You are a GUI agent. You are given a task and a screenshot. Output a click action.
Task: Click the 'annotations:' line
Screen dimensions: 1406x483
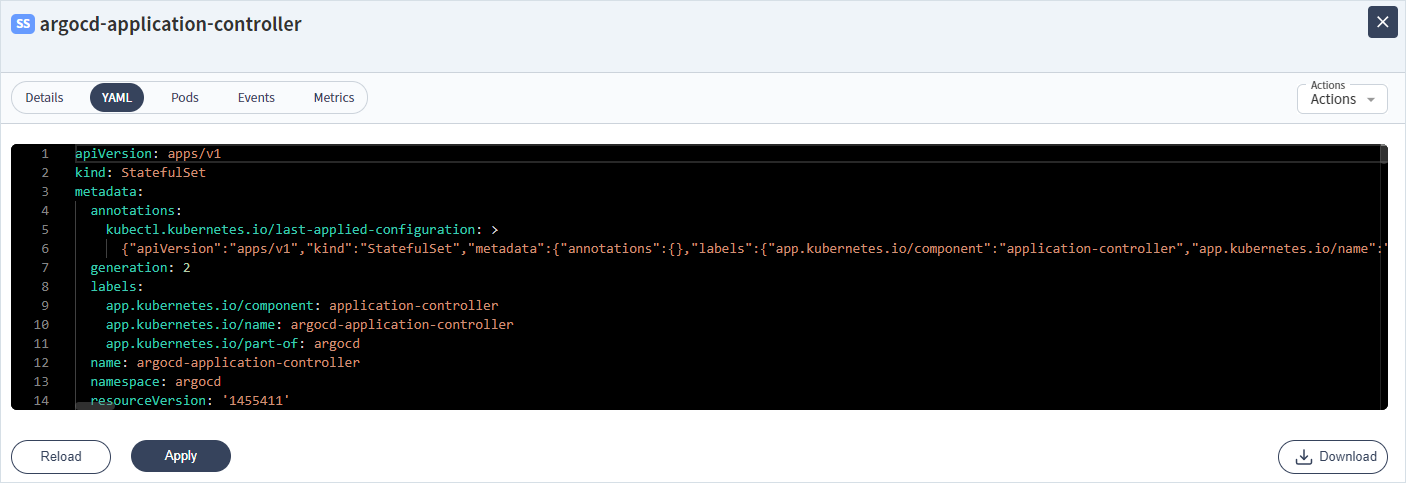[x=137, y=211]
